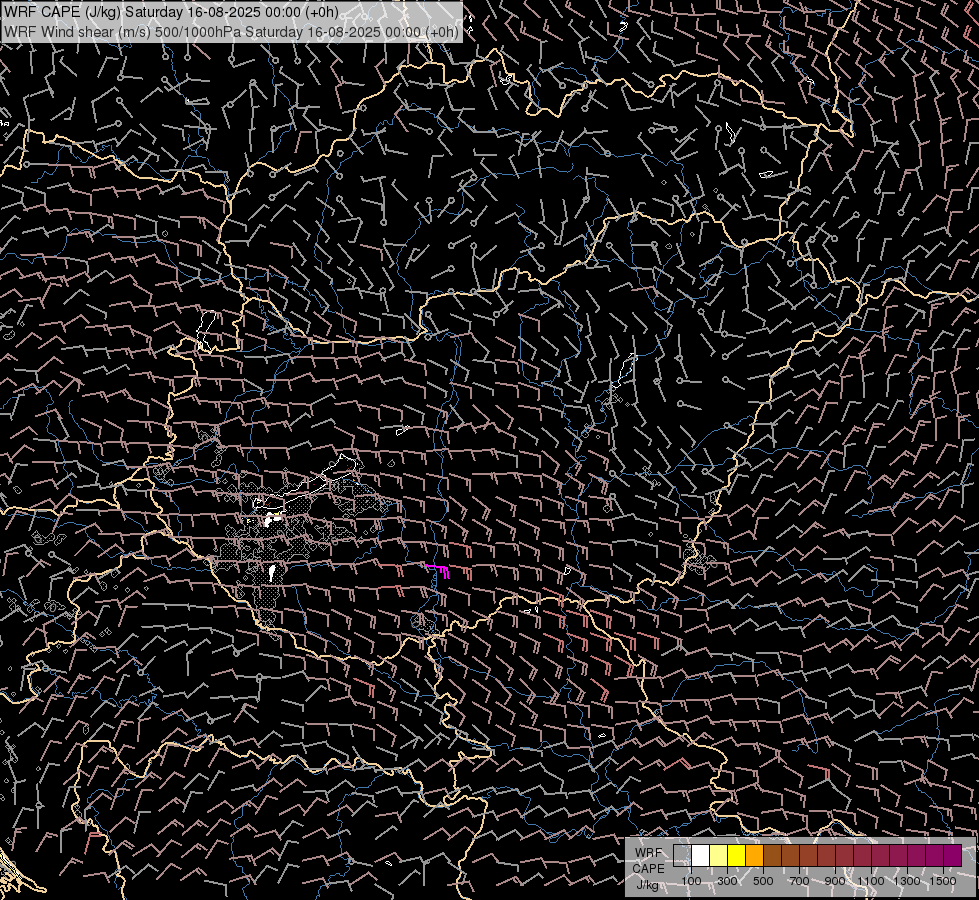Image resolution: width=979 pixels, height=900 pixels.
Task: Select the final magenta legend swatch
Action: click(x=952, y=855)
